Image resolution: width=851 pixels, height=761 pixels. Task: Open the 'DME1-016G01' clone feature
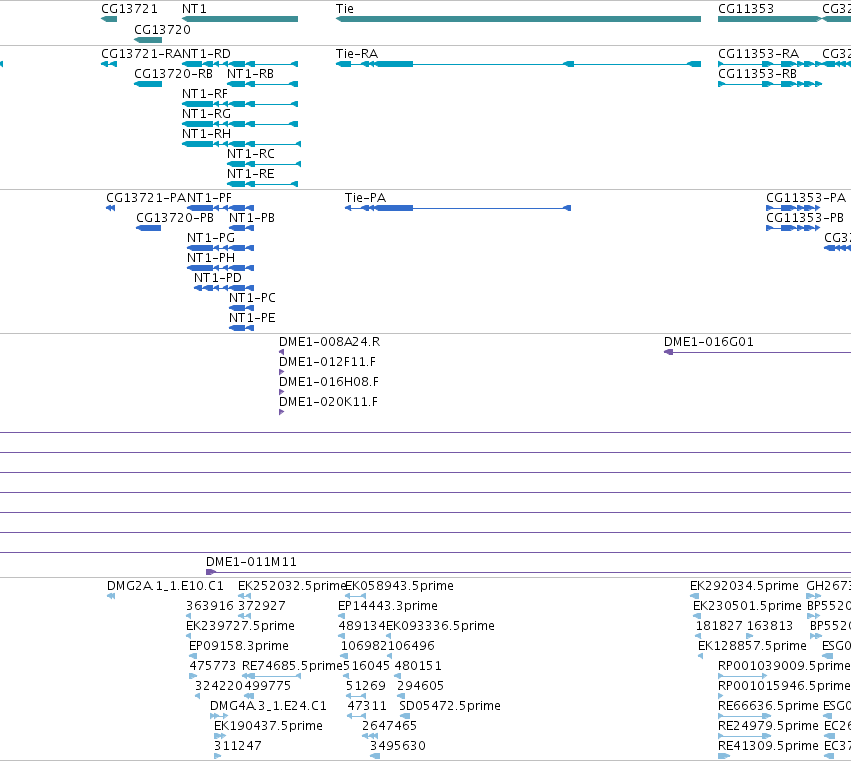(757, 352)
